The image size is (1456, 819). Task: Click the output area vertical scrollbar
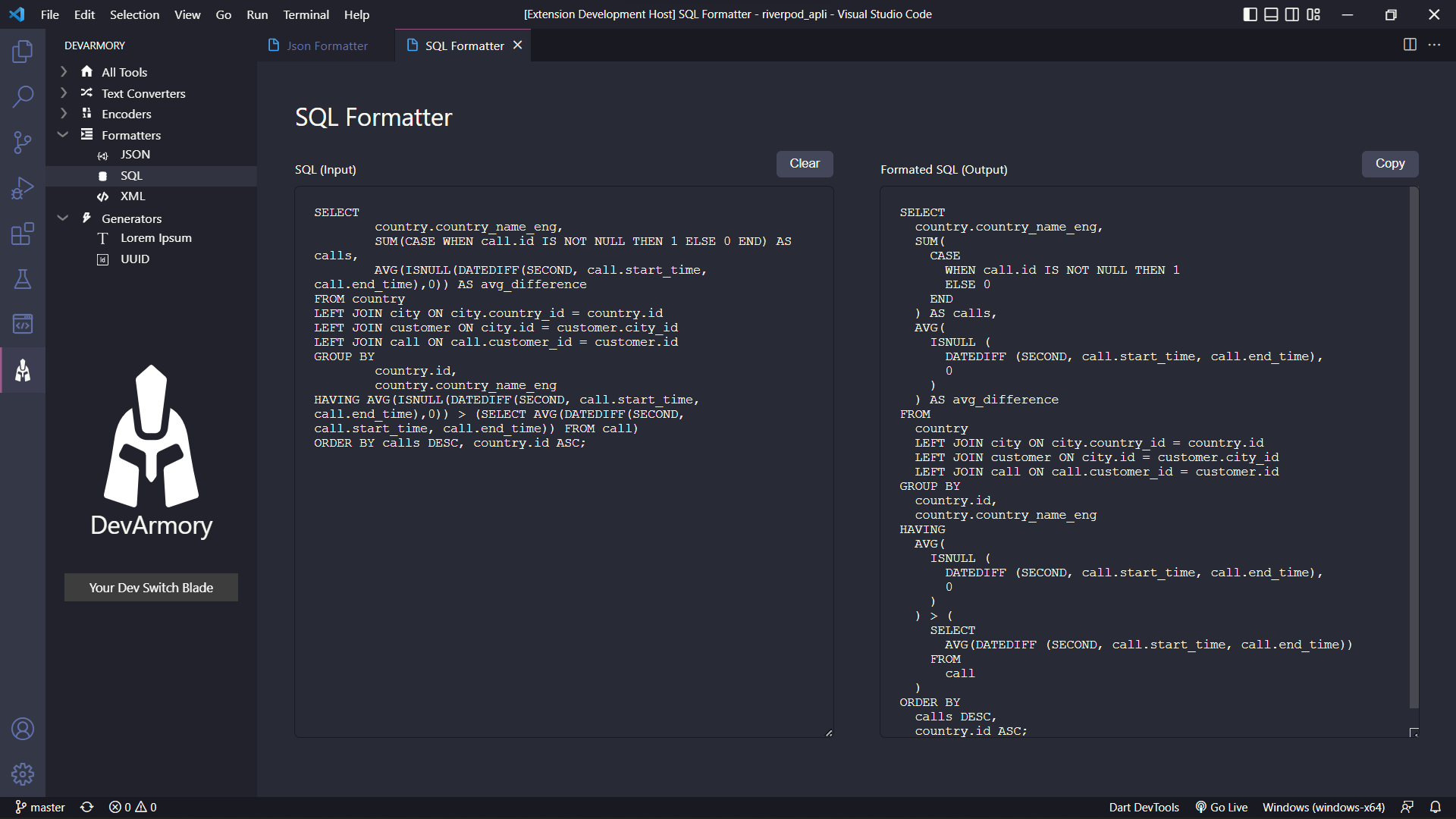[x=1414, y=447]
